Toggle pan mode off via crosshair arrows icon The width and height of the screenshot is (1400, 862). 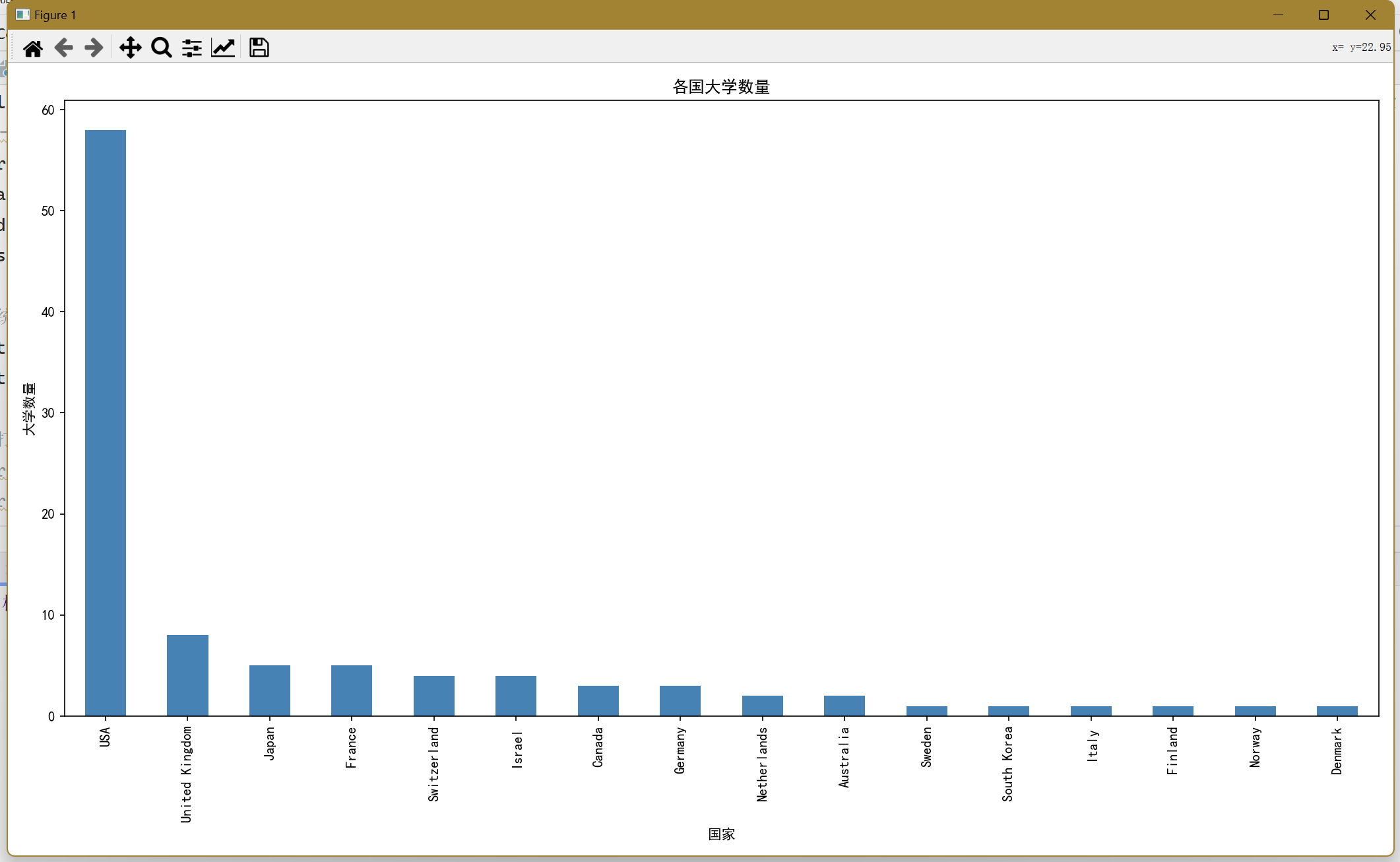point(131,48)
